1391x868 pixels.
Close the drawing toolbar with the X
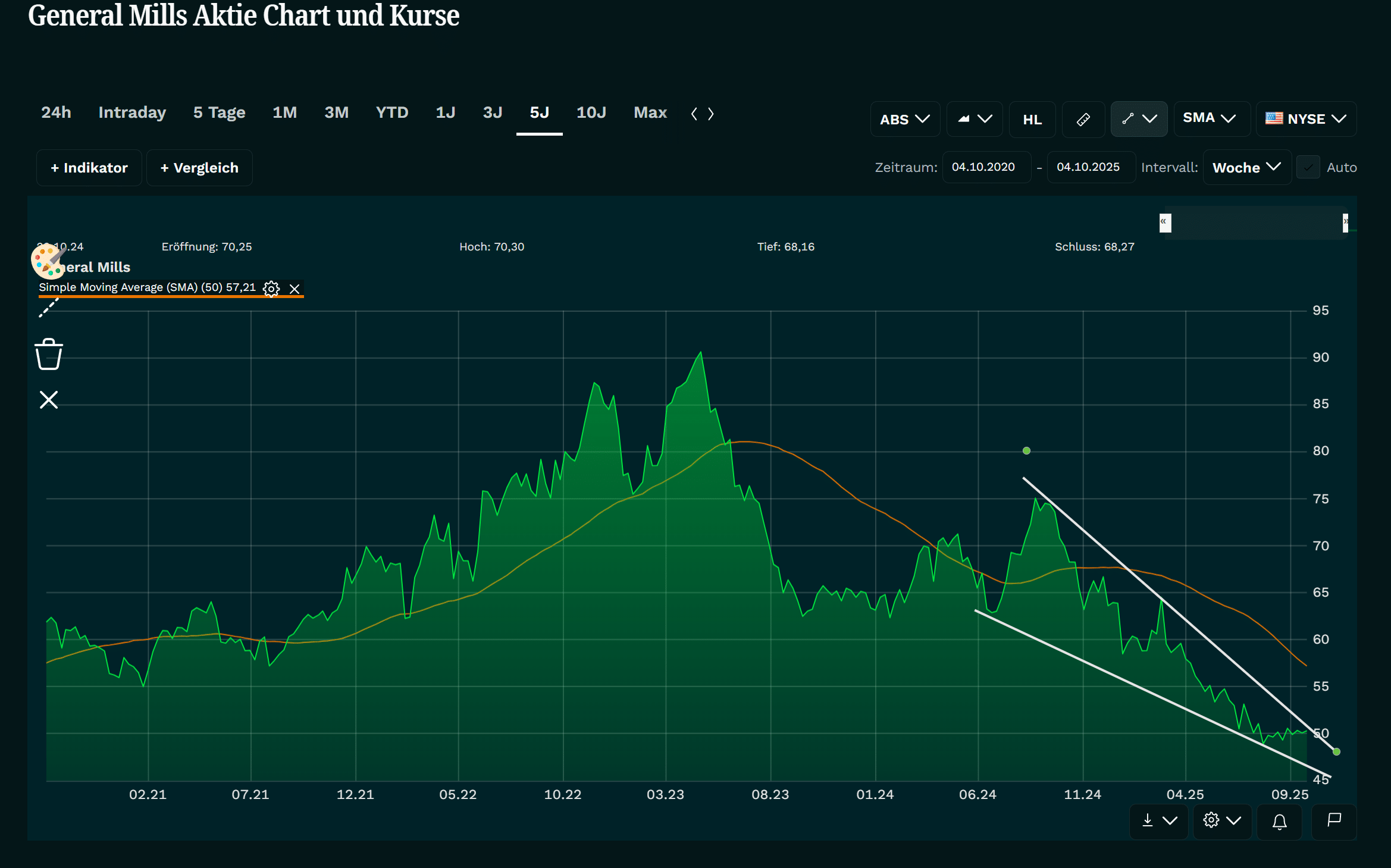tap(49, 400)
